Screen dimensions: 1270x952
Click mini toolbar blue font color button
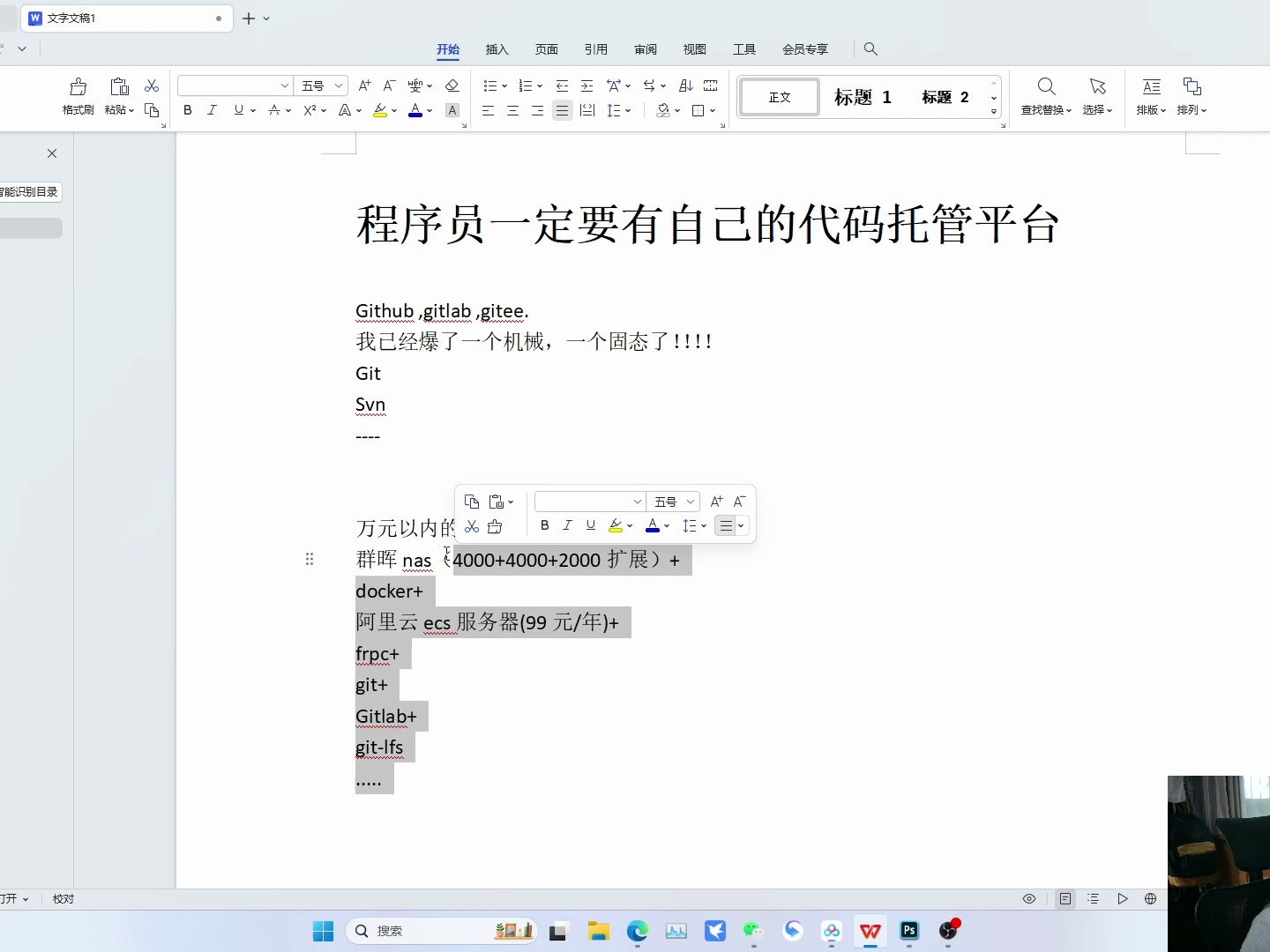pyautogui.click(x=653, y=525)
